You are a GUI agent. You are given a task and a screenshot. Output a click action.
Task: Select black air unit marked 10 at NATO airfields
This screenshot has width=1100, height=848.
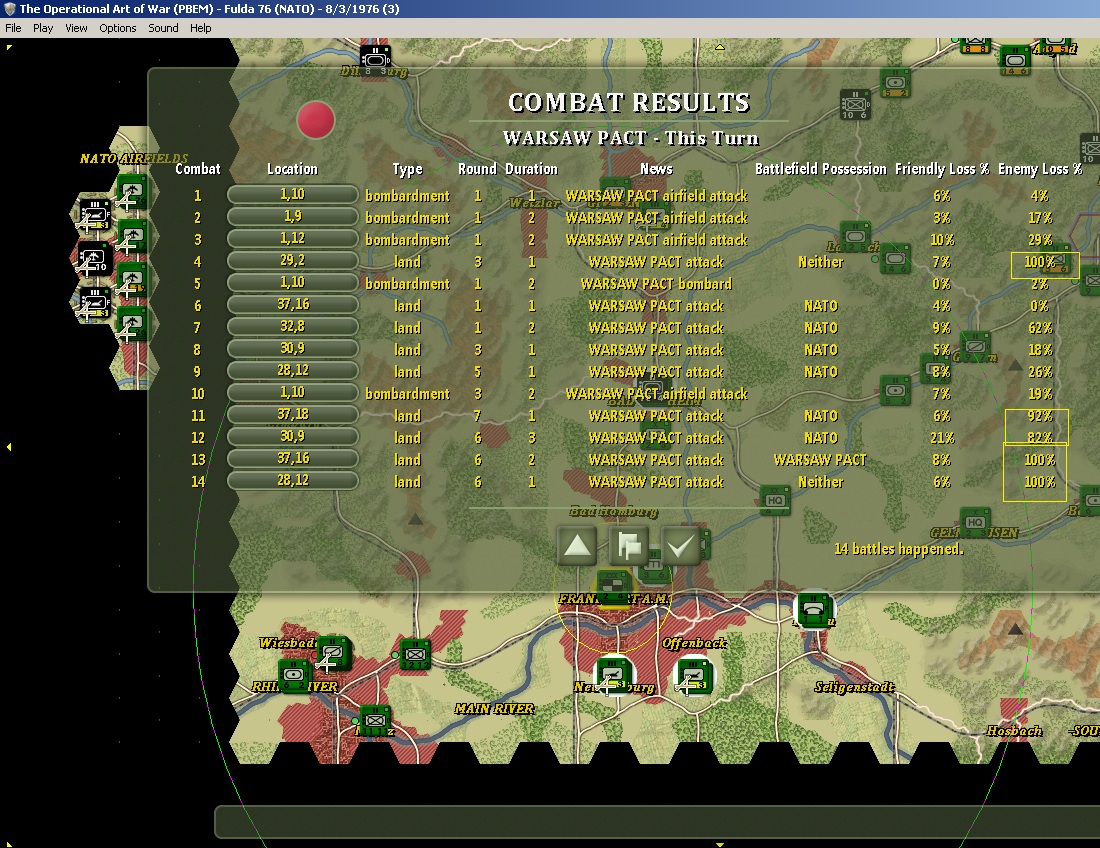93,259
